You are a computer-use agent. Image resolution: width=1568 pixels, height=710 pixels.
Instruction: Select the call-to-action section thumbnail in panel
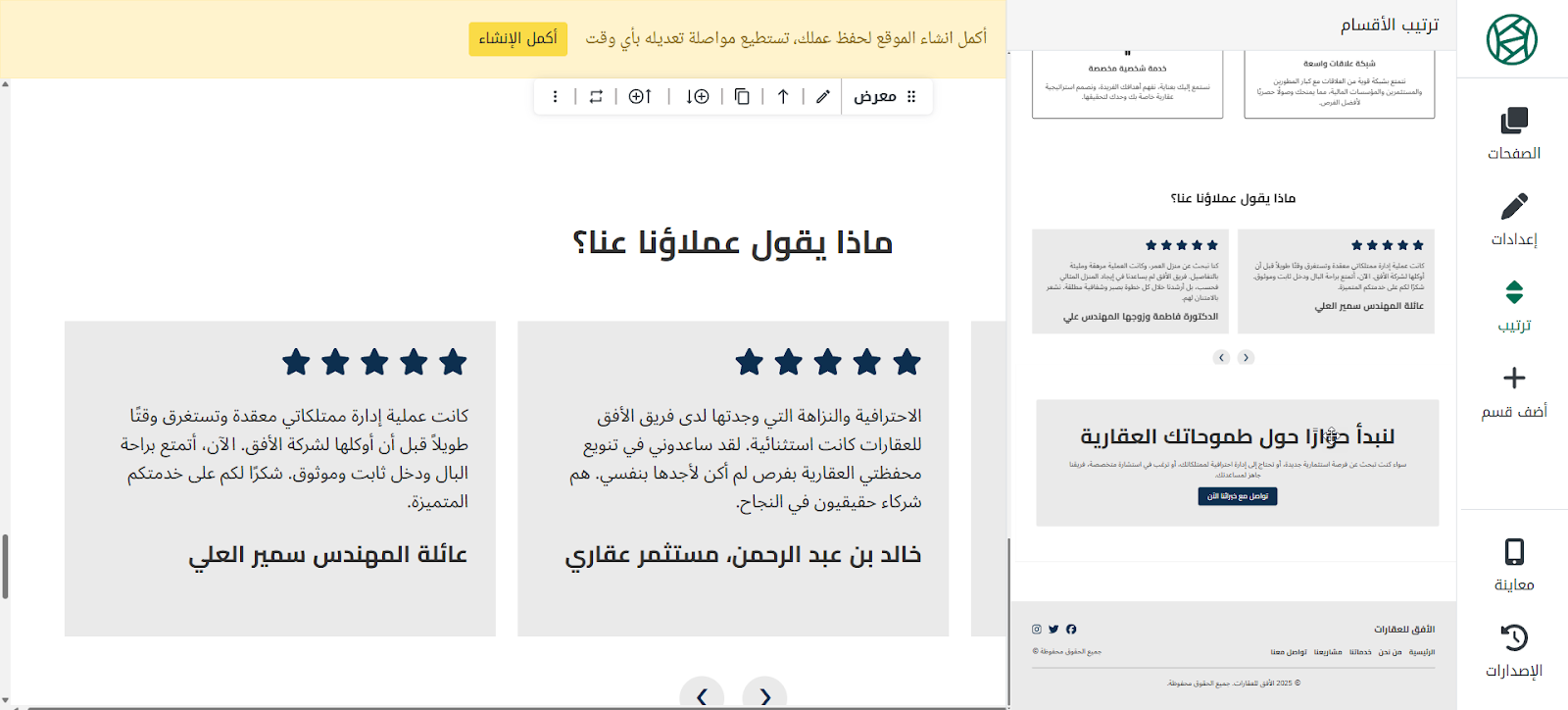(1237, 462)
